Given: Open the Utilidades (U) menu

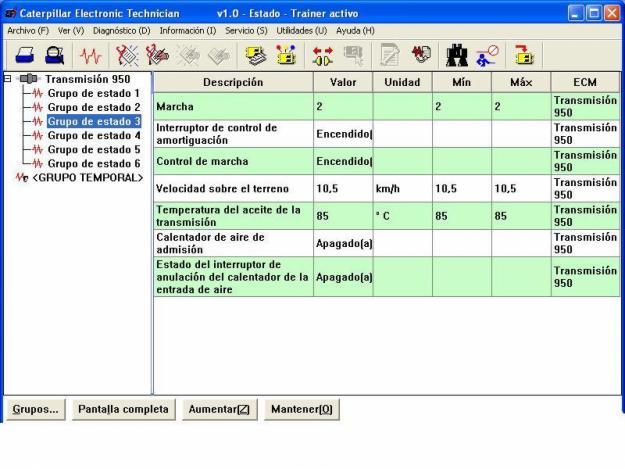Looking at the screenshot, I should click(x=302, y=31).
